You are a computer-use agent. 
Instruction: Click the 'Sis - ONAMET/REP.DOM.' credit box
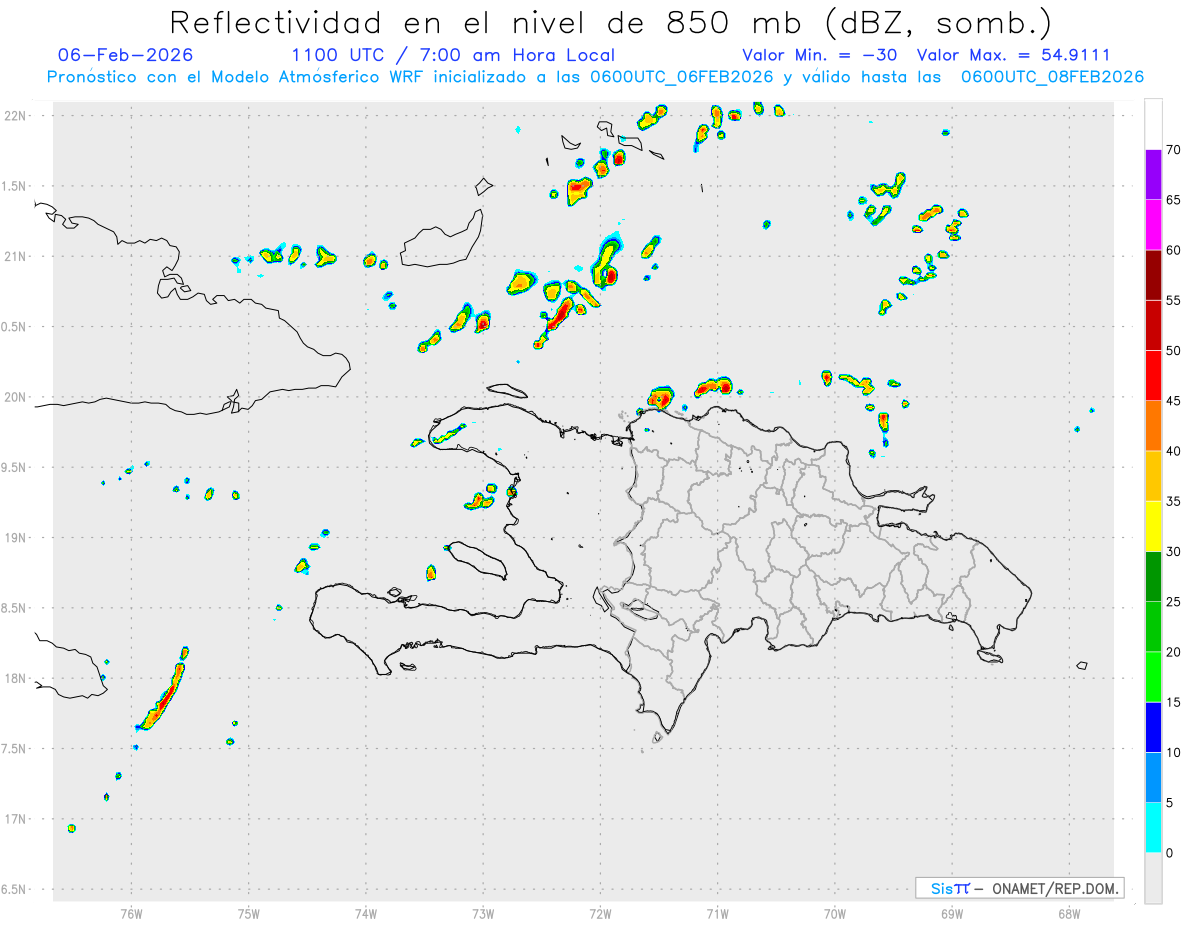click(x=1019, y=888)
